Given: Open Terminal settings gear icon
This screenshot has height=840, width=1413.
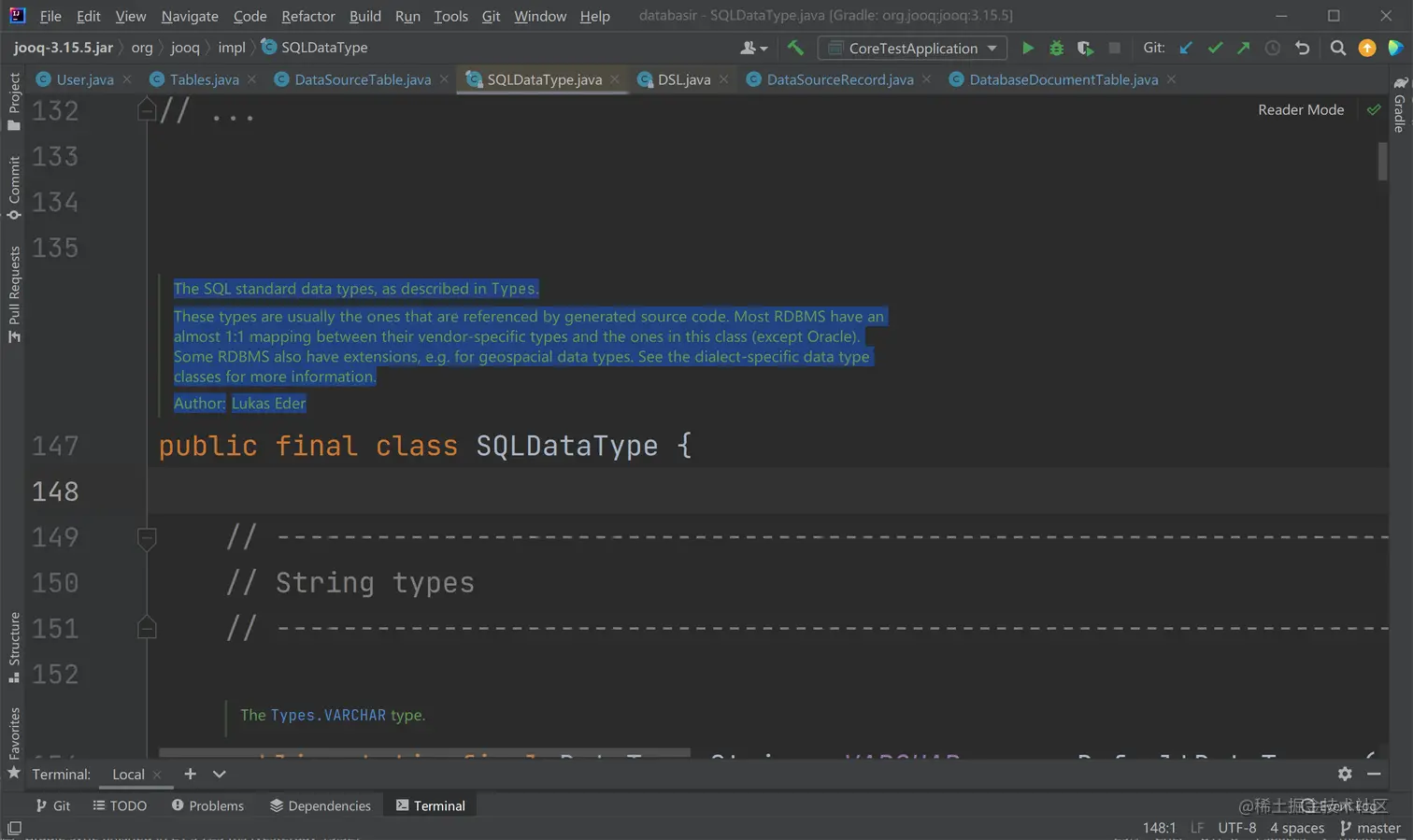Looking at the screenshot, I should [1345, 774].
